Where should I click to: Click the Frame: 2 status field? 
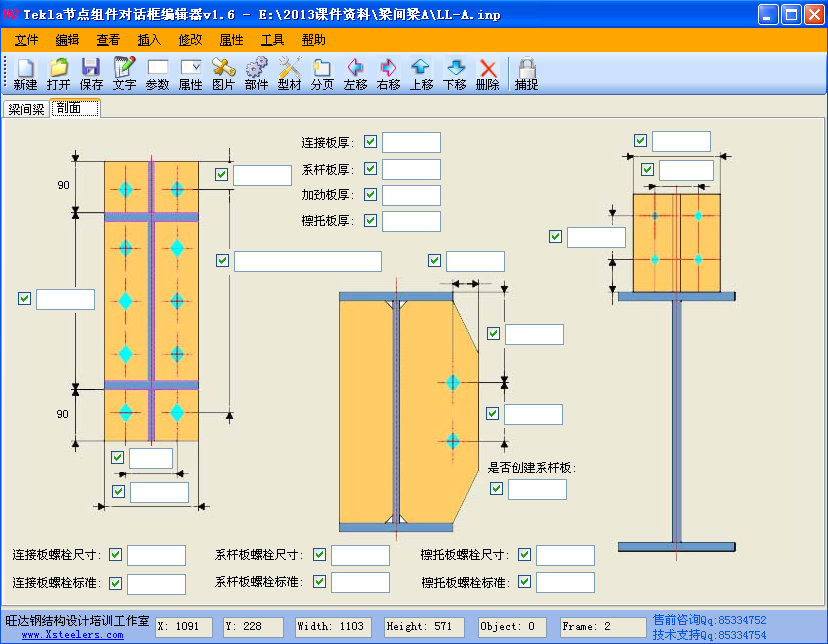coord(603,627)
